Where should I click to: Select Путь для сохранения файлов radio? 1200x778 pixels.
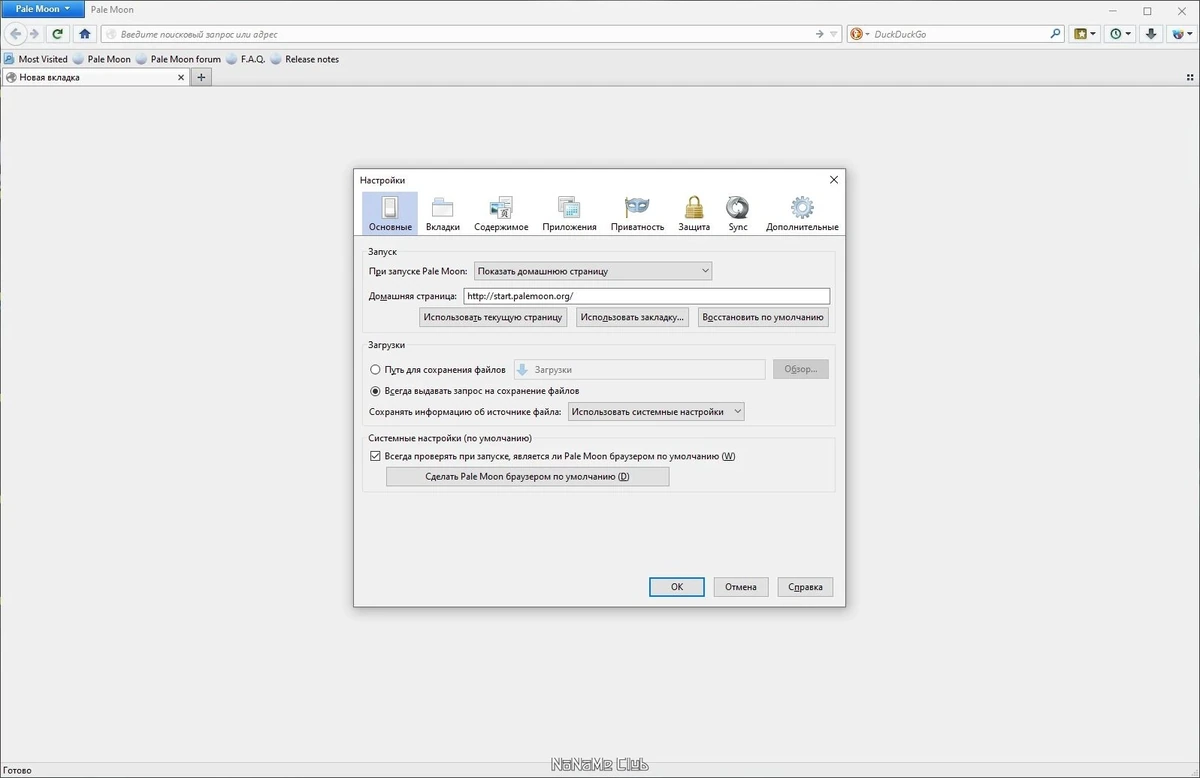tap(375, 369)
